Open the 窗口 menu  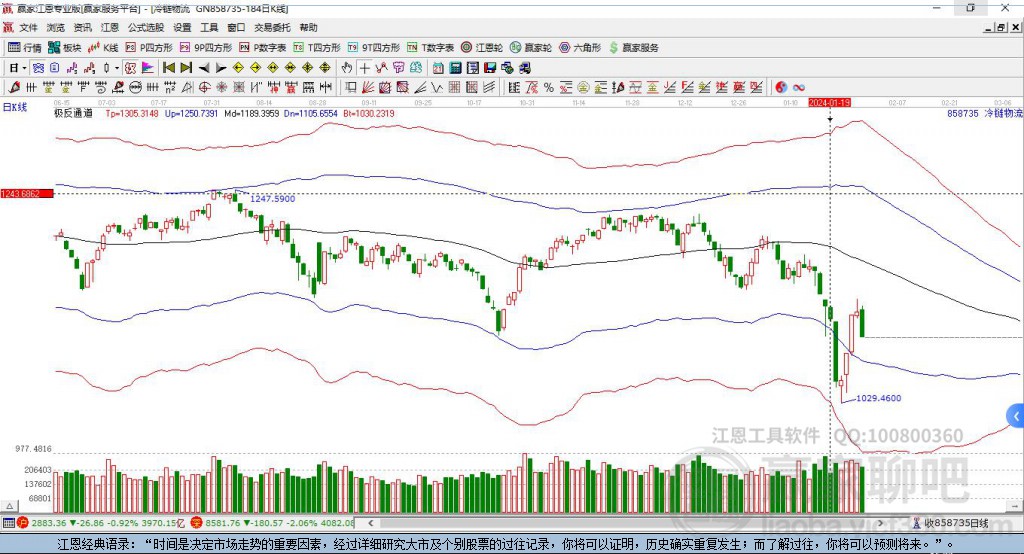236,27
